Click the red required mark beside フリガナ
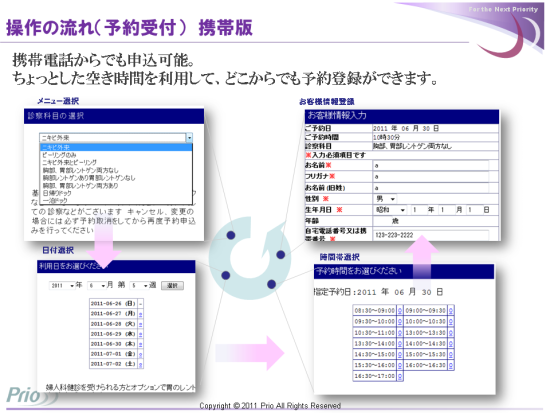The image size is (550, 413). [x=332, y=176]
